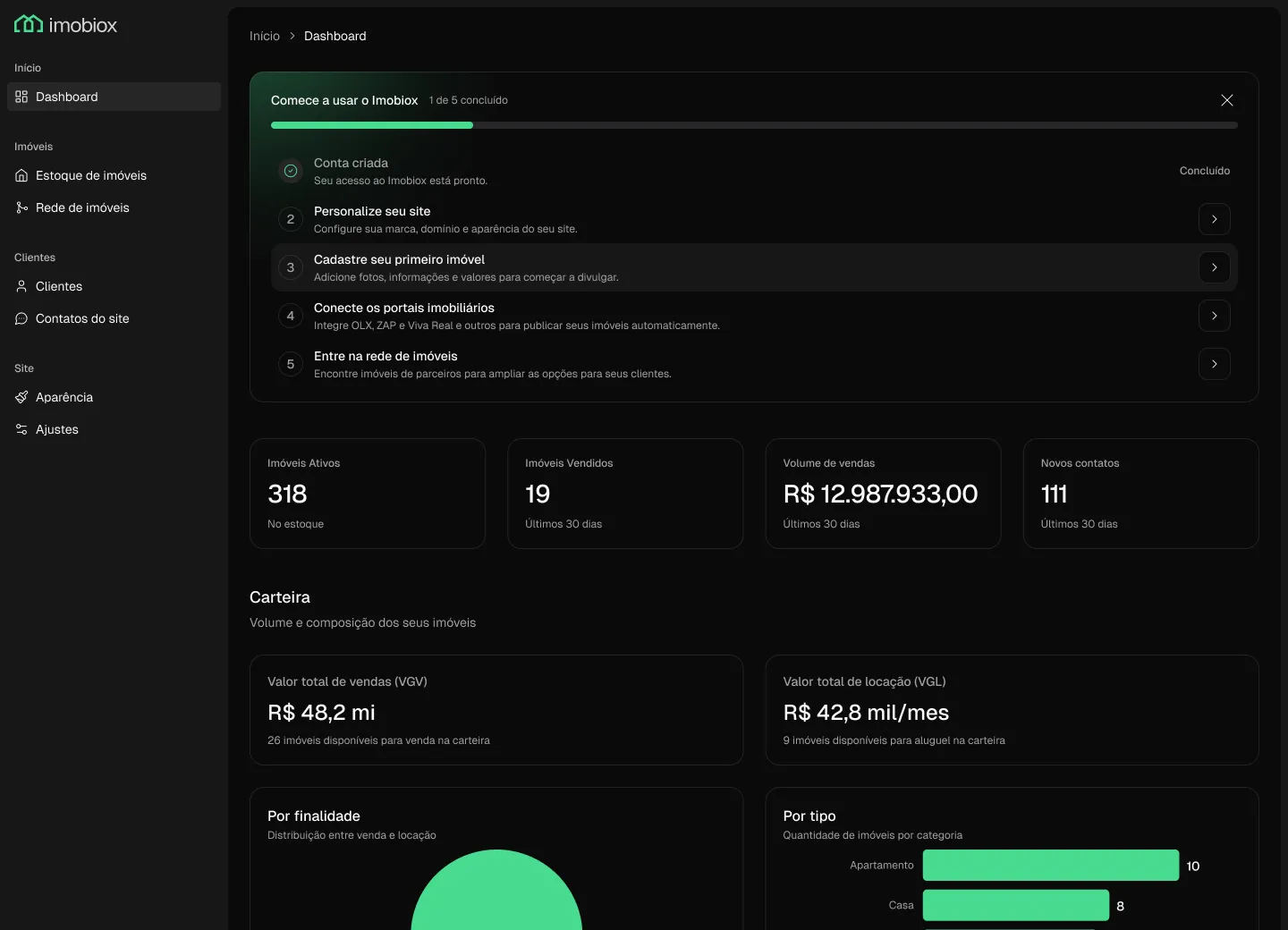Click the Dashboard grid icon in sidebar
1288x930 pixels.
(x=21, y=97)
